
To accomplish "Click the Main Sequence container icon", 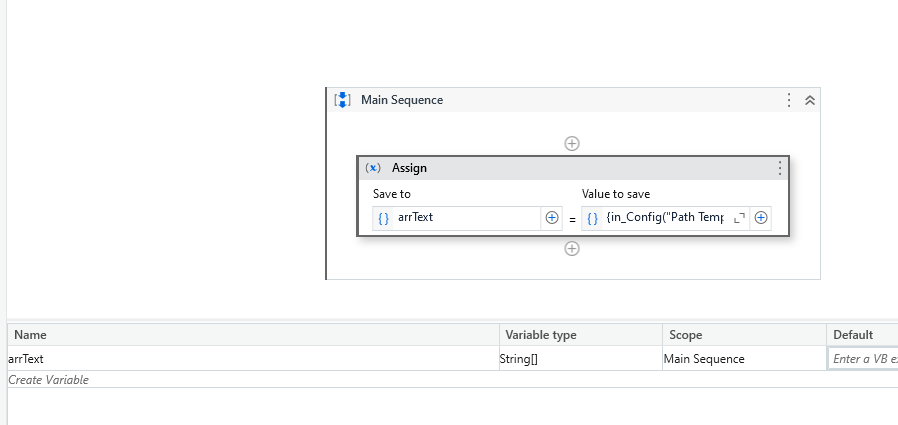I will point(342,100).
